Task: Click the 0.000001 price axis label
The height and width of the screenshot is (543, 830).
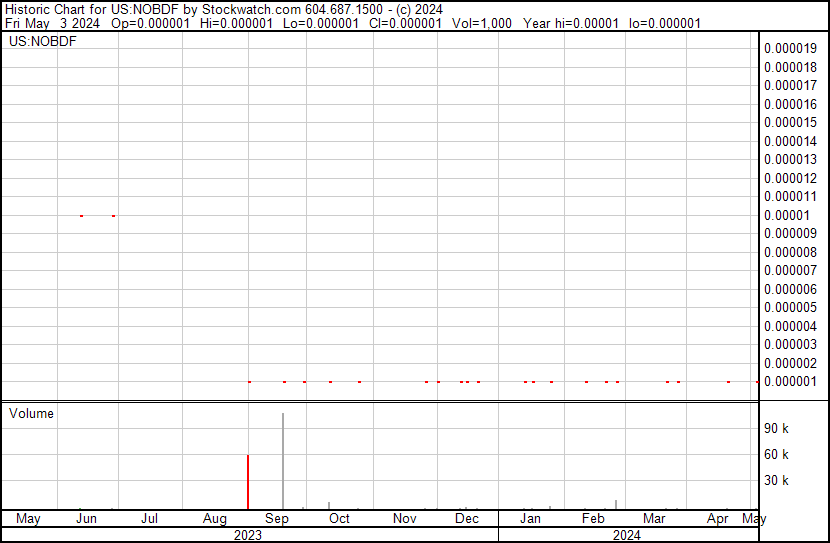Action: point(790,382)
